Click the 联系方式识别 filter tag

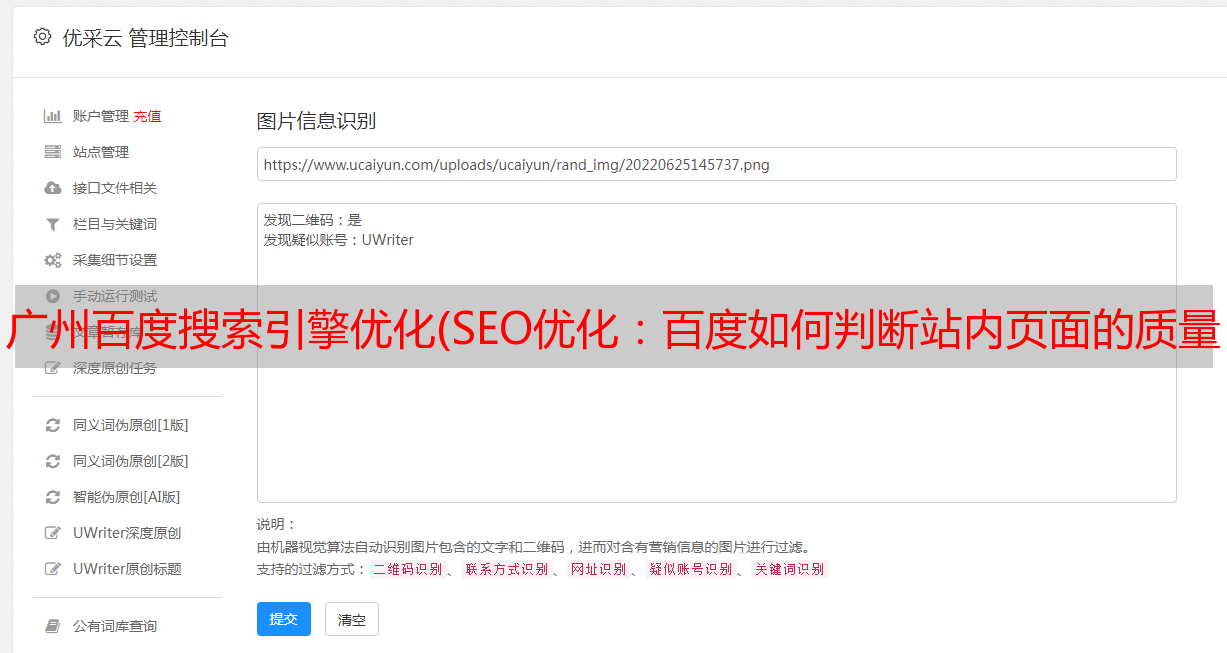tap(507, 569)
